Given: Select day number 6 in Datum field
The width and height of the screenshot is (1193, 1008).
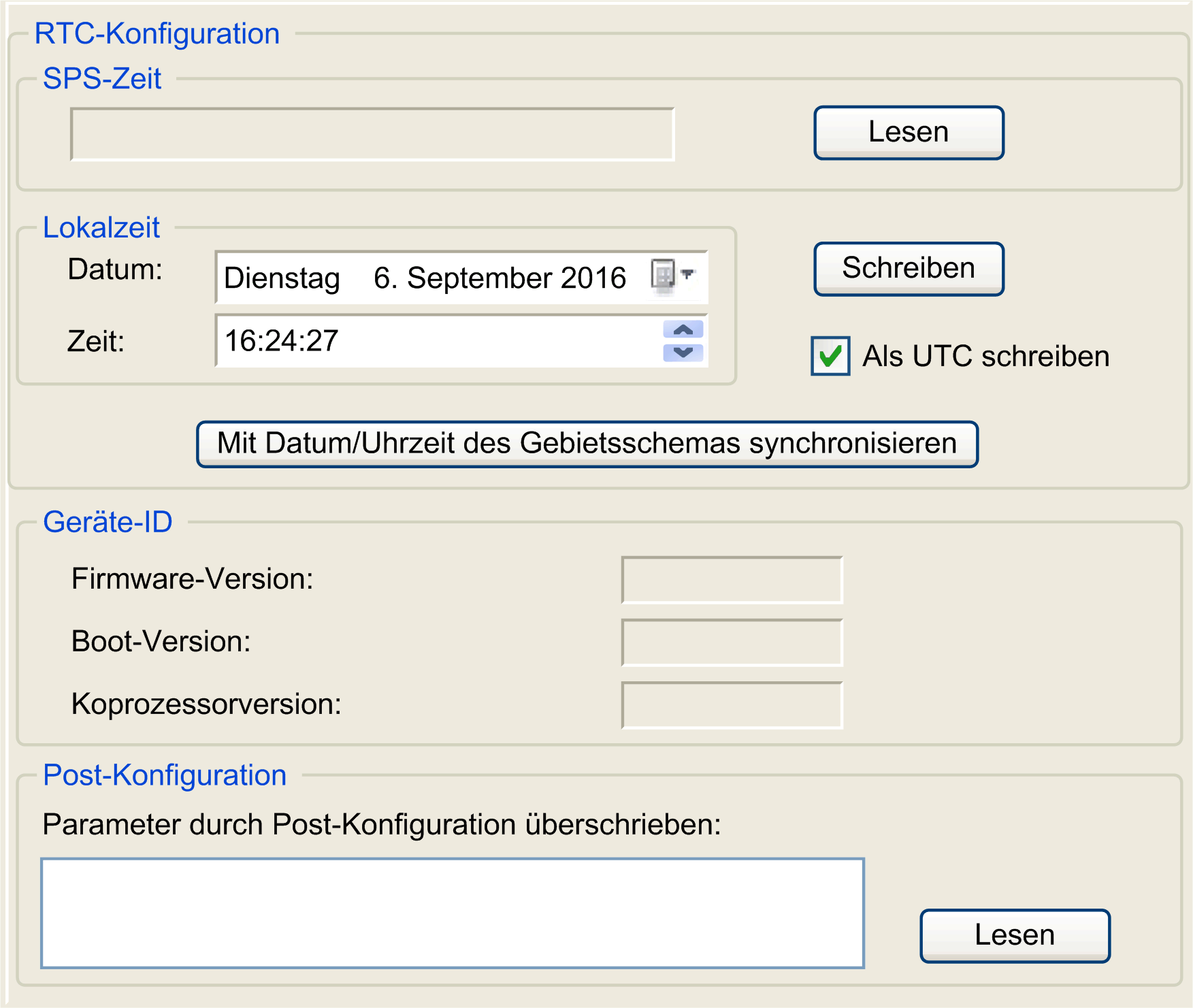Looking at the screenshot, I should [x=384, y=278].
